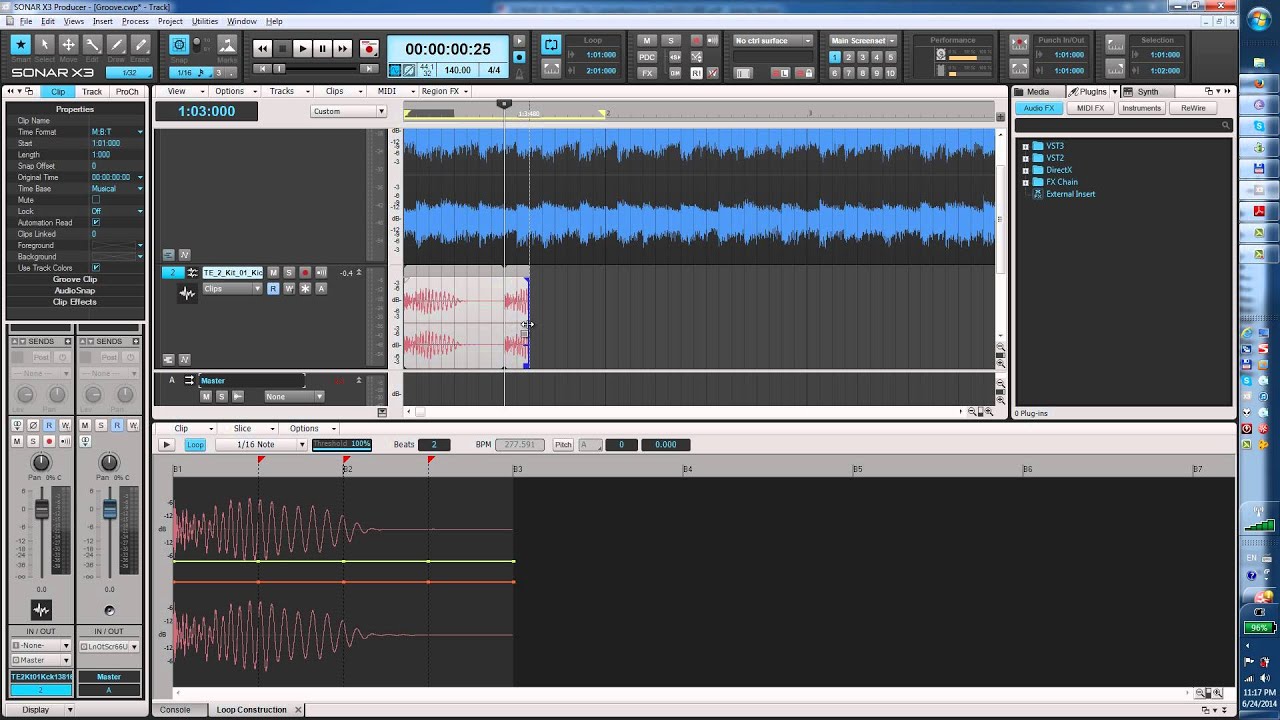Screen dimensions: 1280x720
Task: Enable automation Write on track 2
Action: point(289,288)
